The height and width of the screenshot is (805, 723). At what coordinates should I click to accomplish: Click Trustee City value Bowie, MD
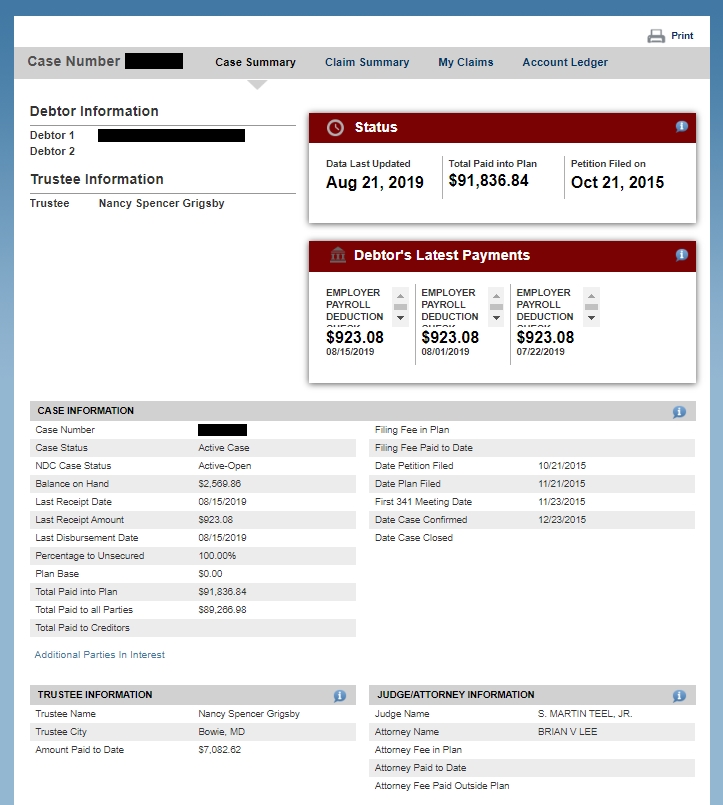point(222,732)
